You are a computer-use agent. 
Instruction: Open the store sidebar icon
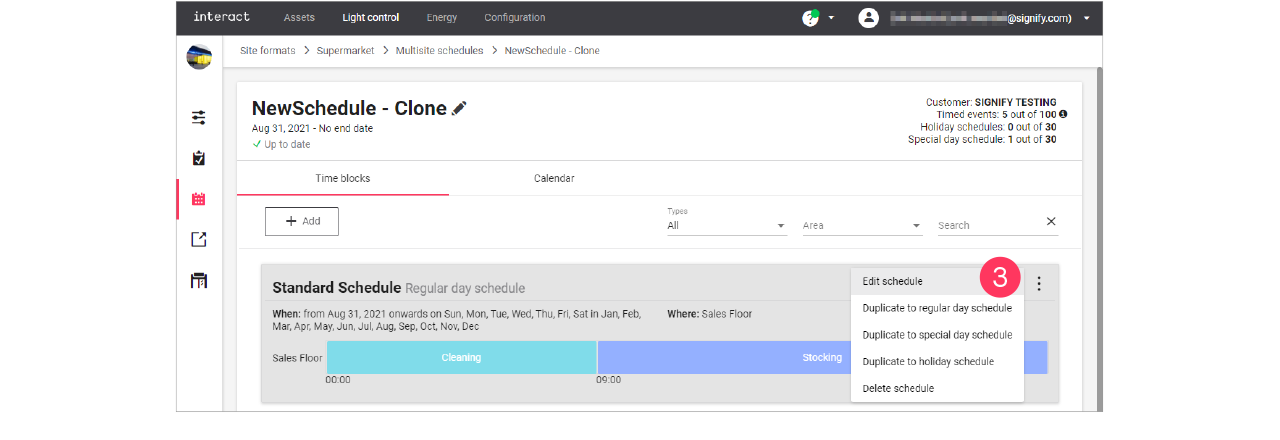click(199, 280)
